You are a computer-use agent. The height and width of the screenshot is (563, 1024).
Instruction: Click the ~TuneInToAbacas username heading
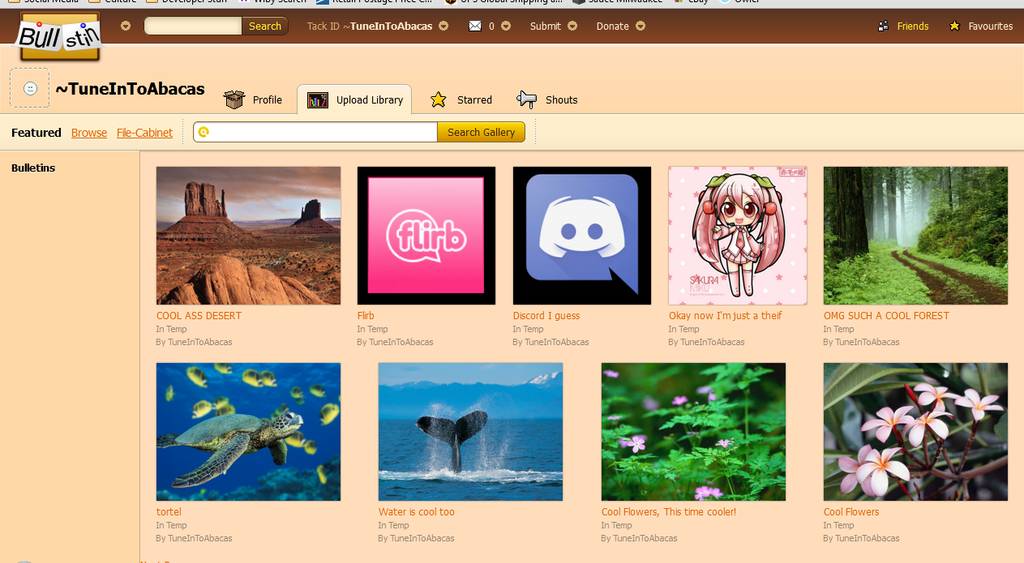point(130,89)
